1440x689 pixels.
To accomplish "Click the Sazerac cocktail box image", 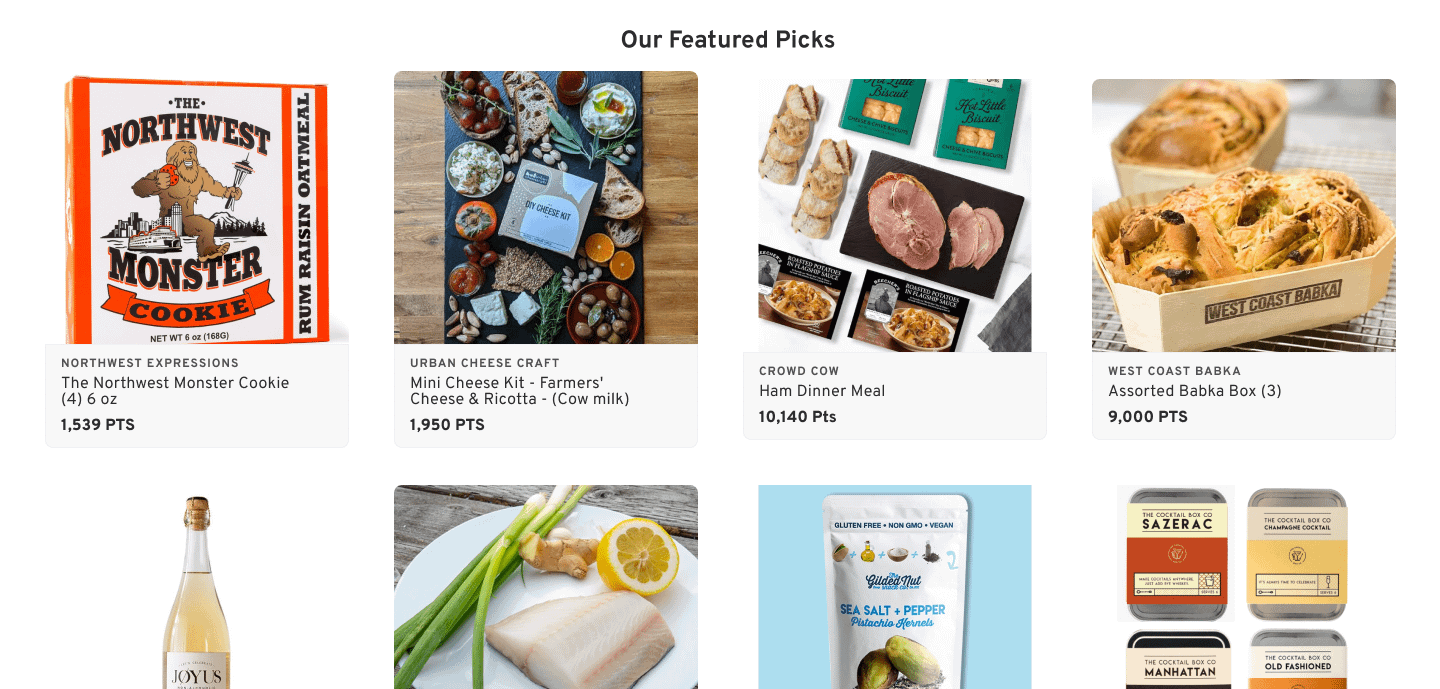I will click(1176, 554).
